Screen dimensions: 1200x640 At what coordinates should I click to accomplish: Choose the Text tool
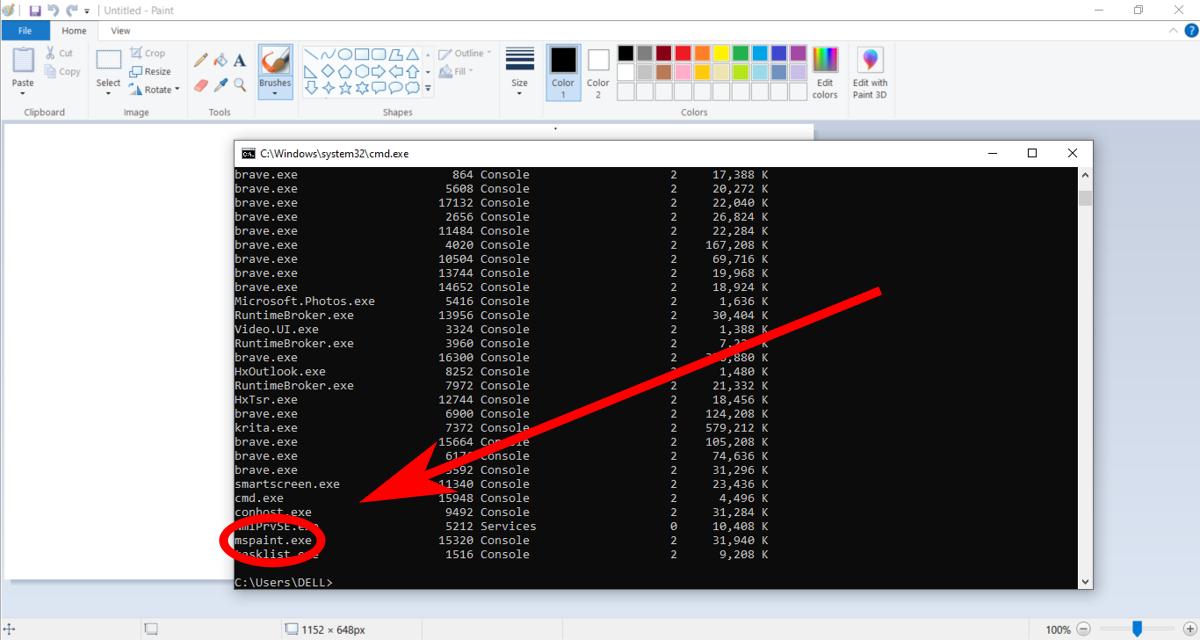pyautogui.click(x=239, y=59)
